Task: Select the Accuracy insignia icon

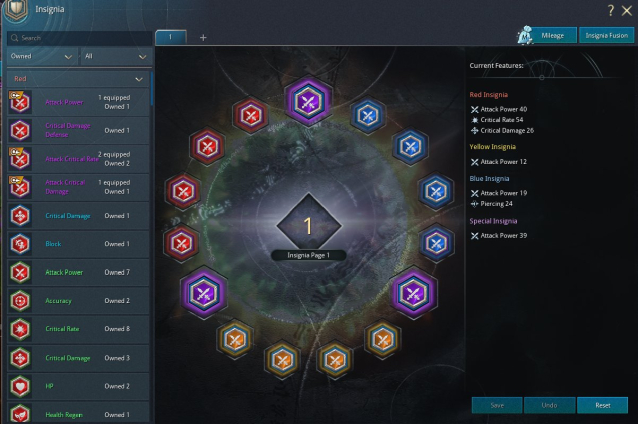Action: click(x=20, y=301)
